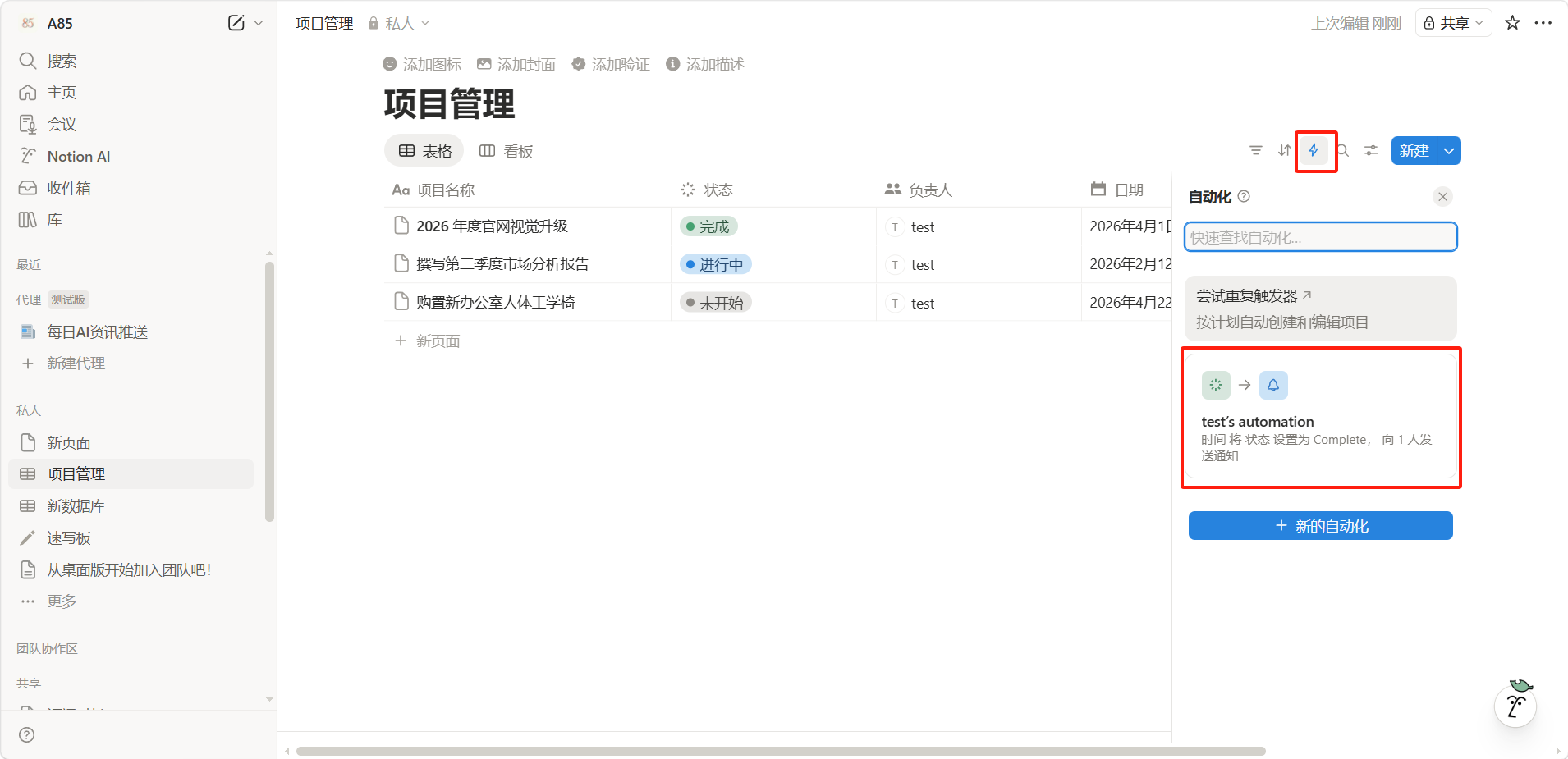The image size is (1568, 759).
Task: Click 添加封面 to add a cover
Action: 516,65
